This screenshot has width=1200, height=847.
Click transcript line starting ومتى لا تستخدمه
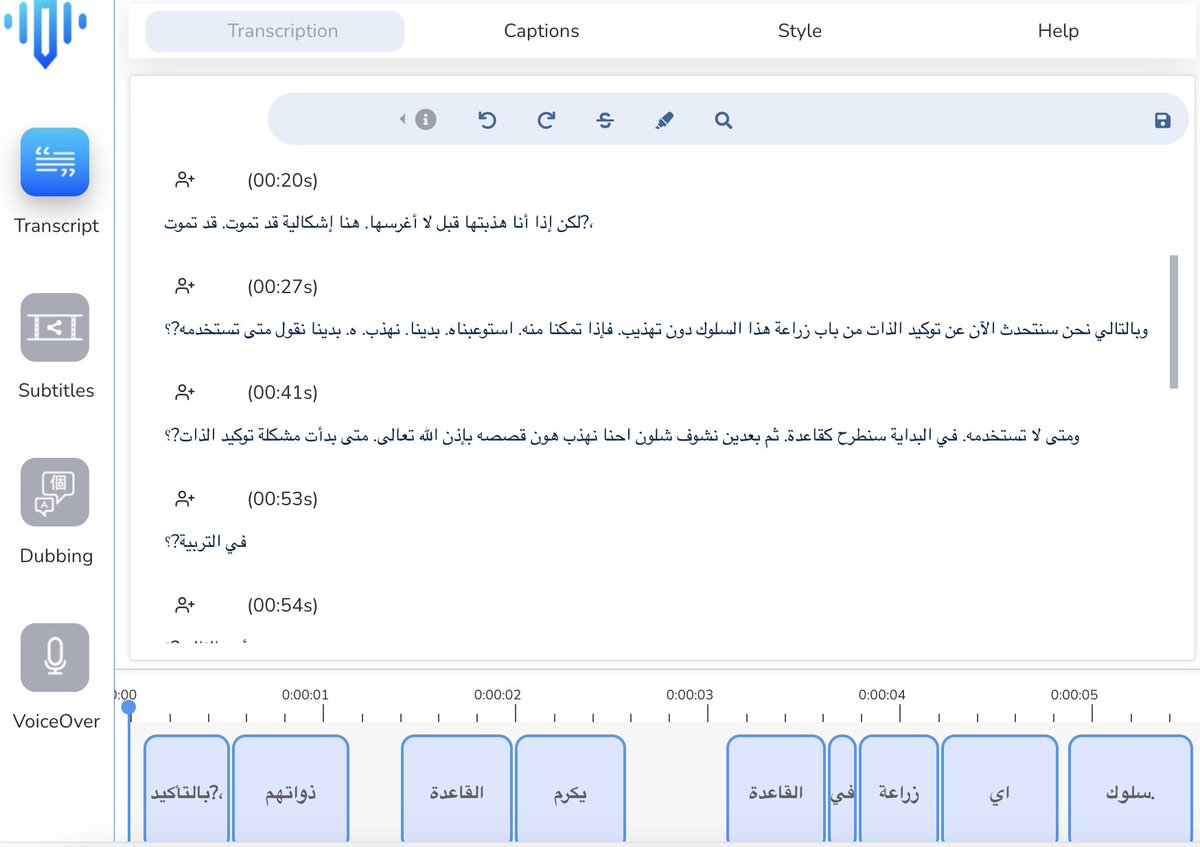[621, 436]
